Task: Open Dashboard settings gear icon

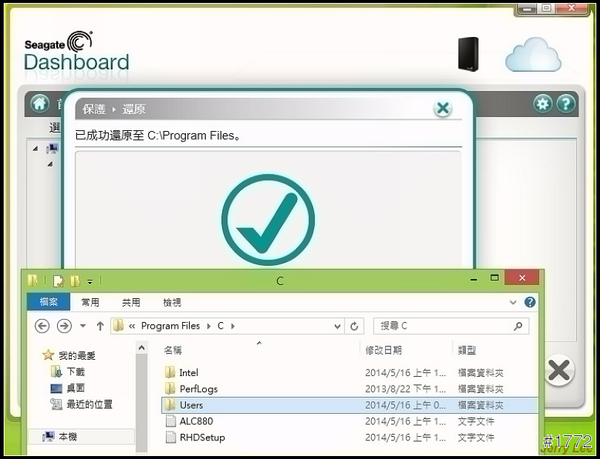Action: tap(543, 103)
